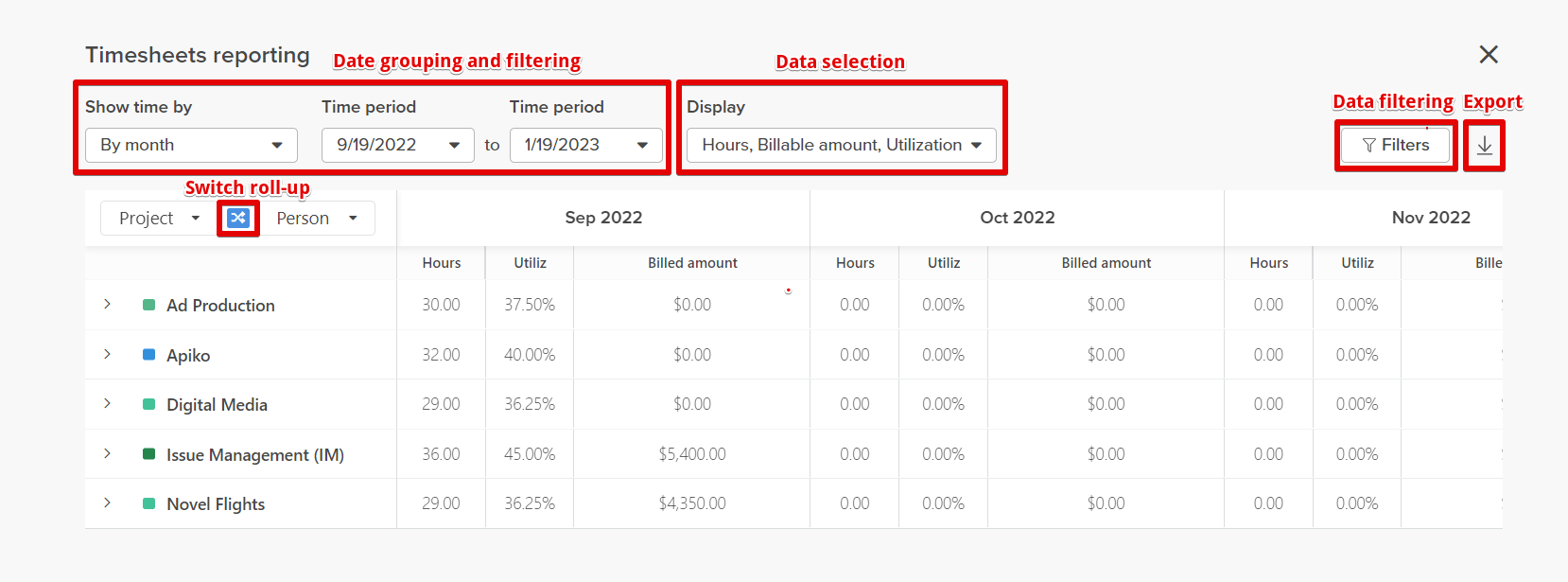Click the Switch roll-up swap icon

tap(237, 218)
